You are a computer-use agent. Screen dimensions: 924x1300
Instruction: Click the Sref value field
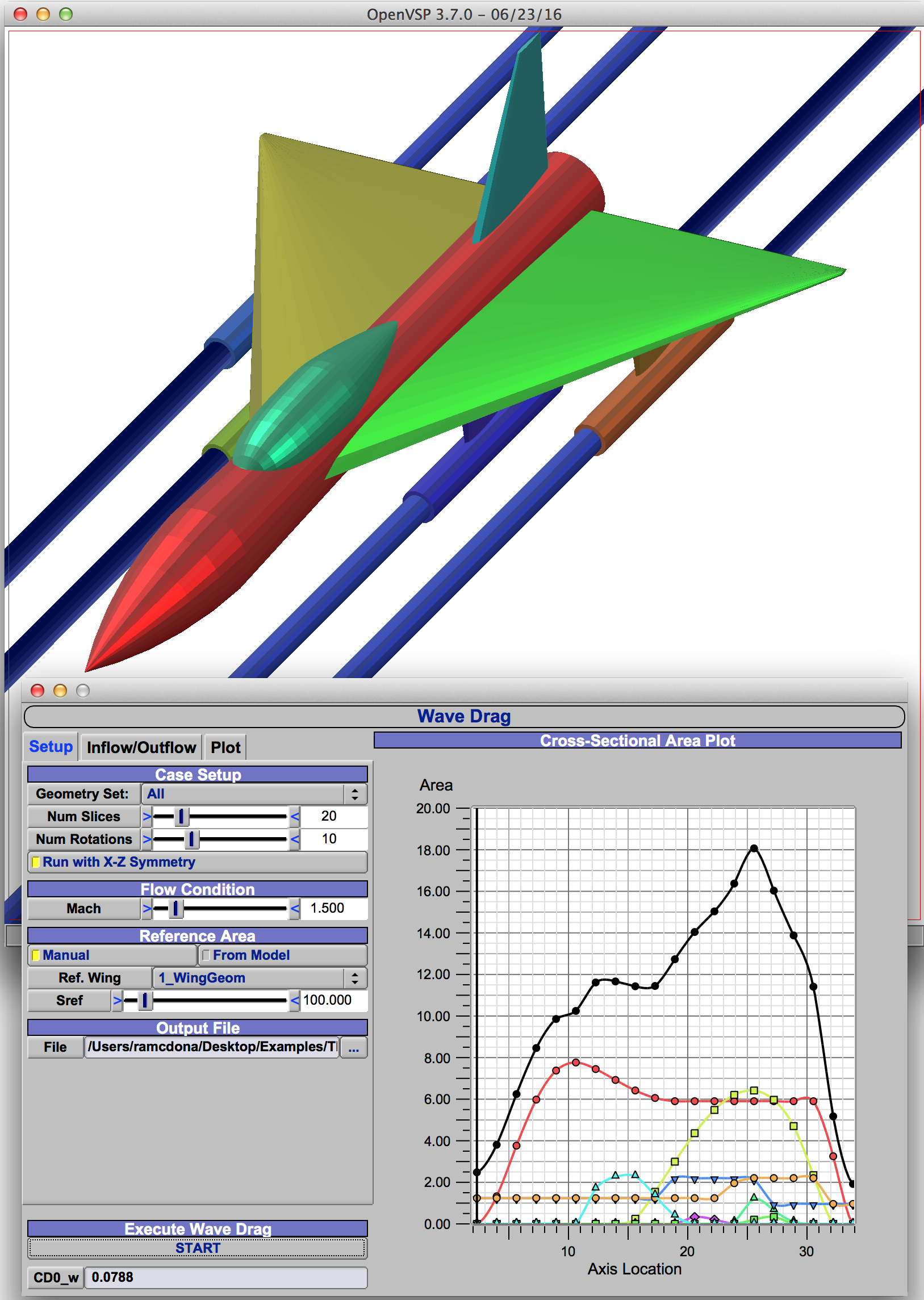point(333,1000)
